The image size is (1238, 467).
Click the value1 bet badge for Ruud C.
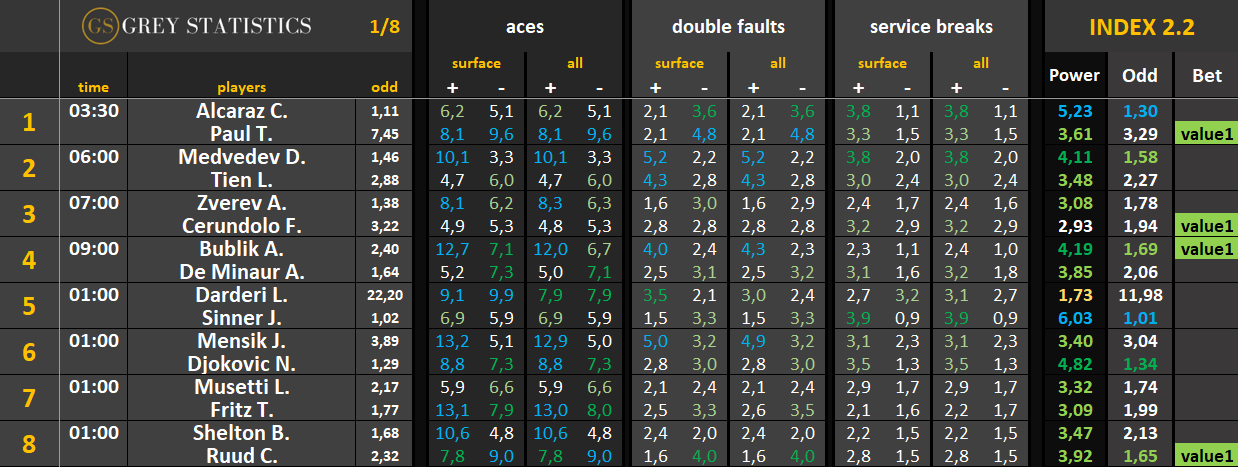click(x=1207, y=456)
